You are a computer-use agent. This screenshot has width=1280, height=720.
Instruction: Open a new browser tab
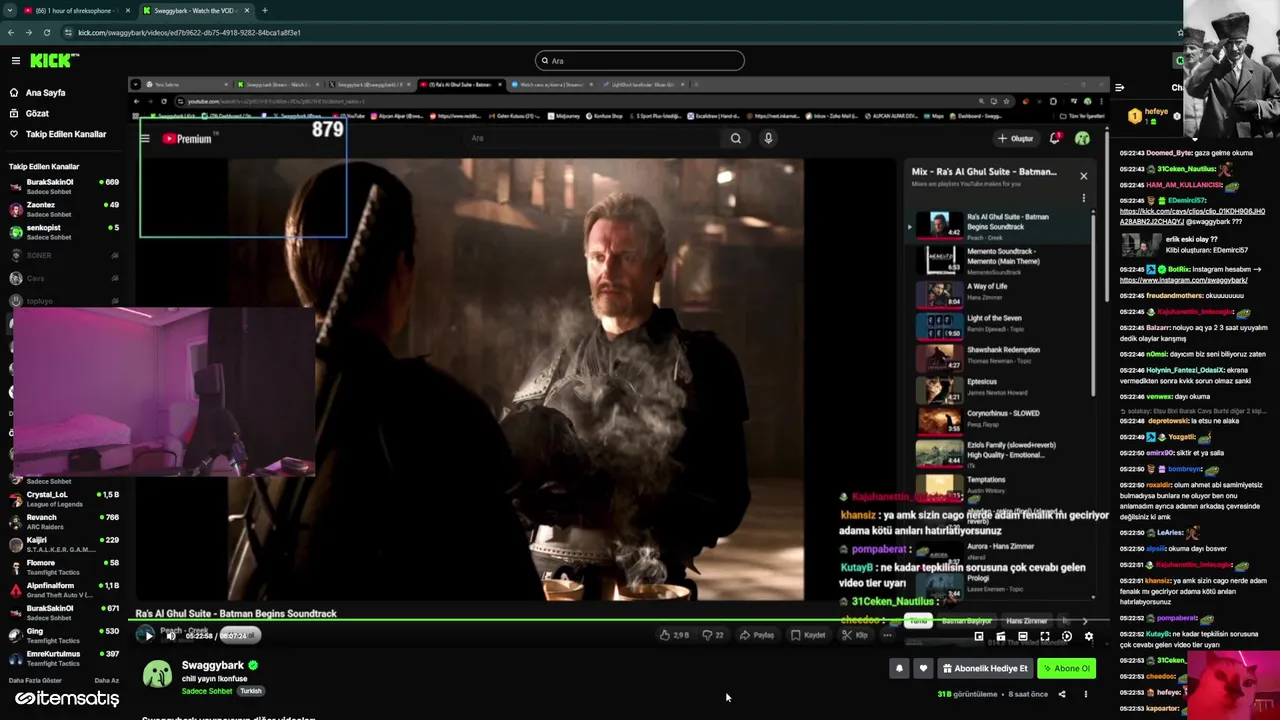pos(264,10)
